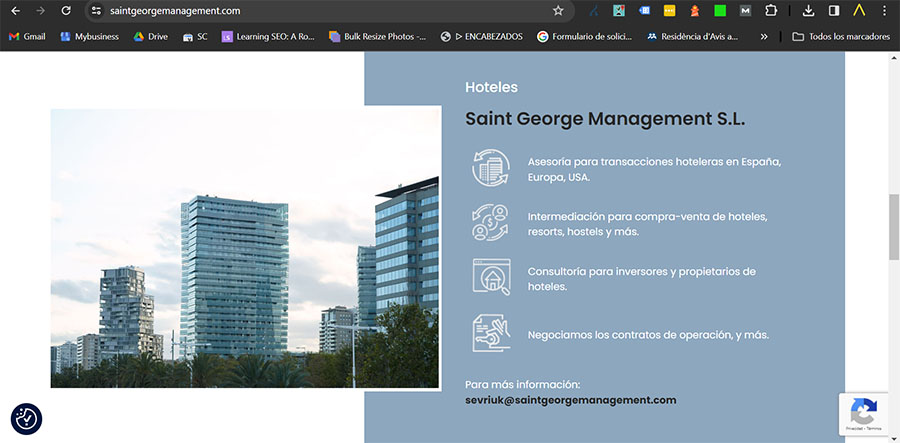Click the sevriuk@saintgeorgemanagement.com email

click(x=571, y=401)
